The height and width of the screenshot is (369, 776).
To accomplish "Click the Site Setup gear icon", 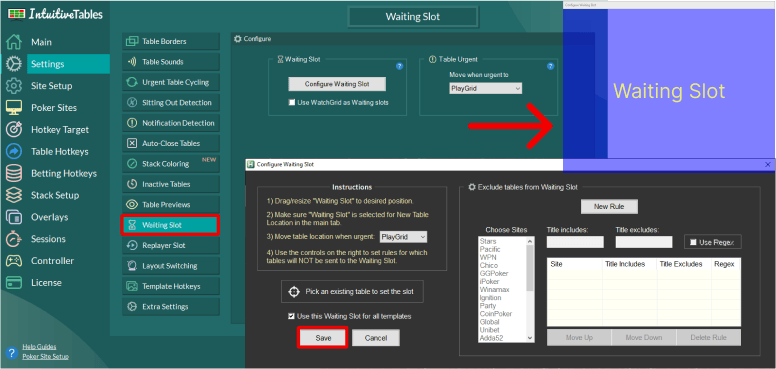I will 13,86.
